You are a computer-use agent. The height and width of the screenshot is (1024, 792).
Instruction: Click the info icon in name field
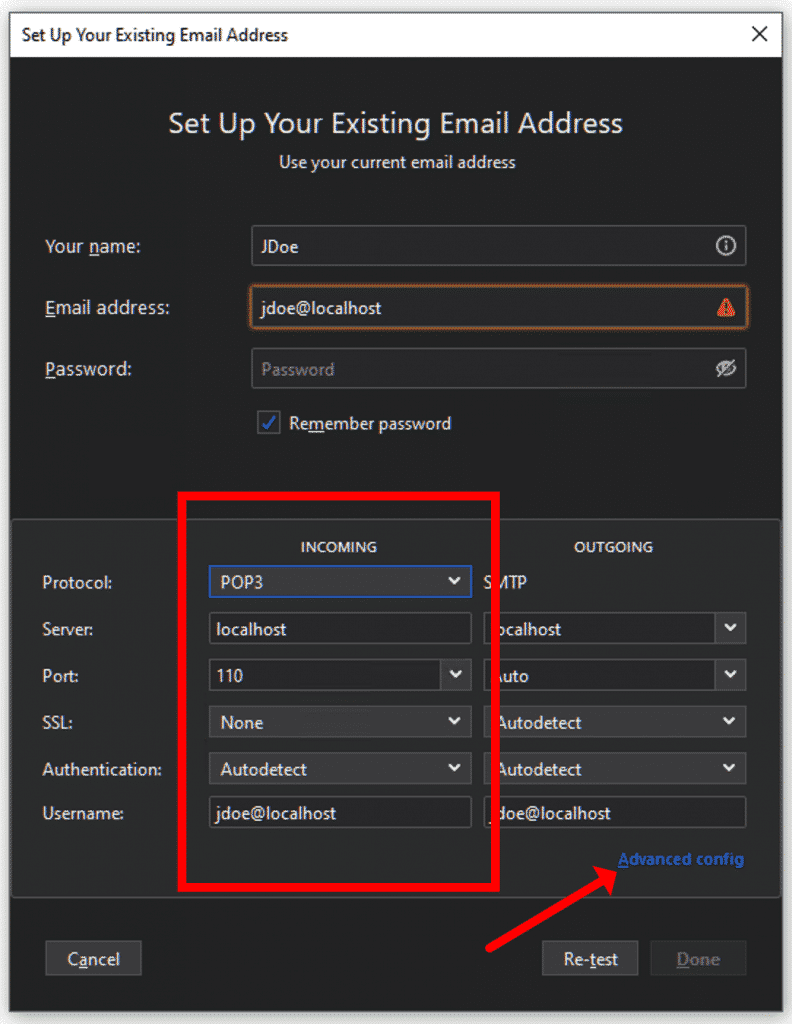(725, 246)
